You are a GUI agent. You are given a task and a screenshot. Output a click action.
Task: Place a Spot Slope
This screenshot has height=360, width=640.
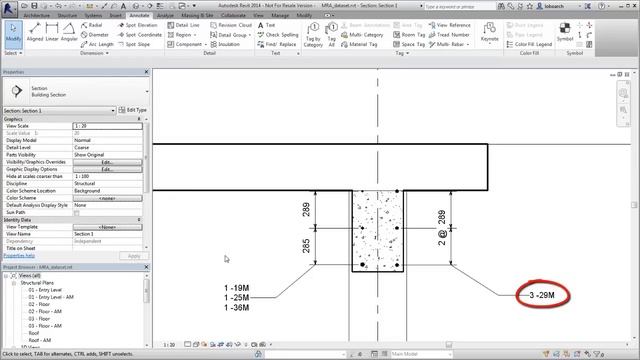pyautogui.click(x=134, y=44)
